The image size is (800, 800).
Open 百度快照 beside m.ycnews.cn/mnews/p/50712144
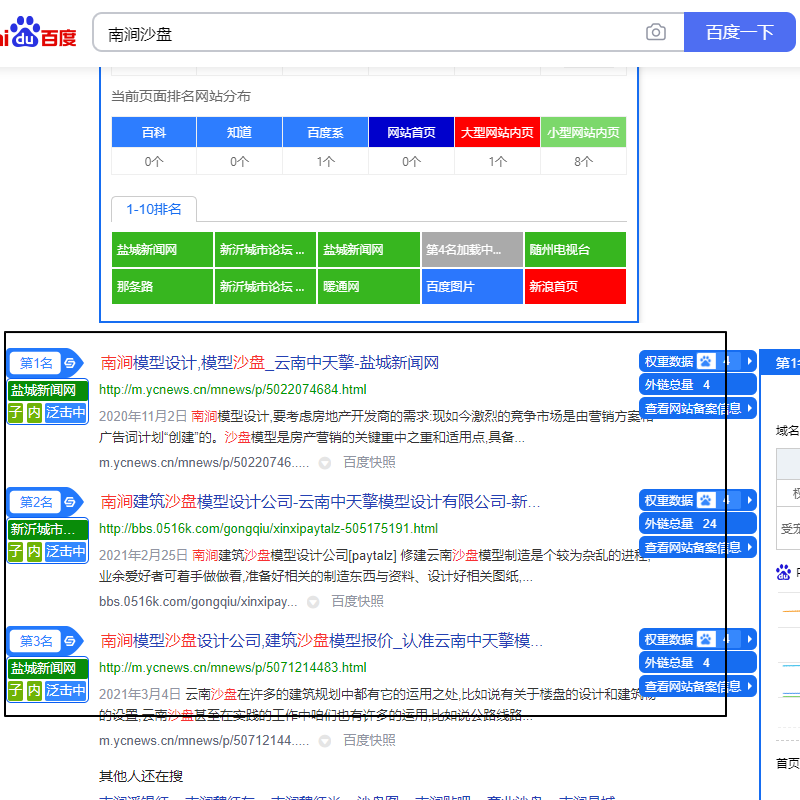pos(369,740)
